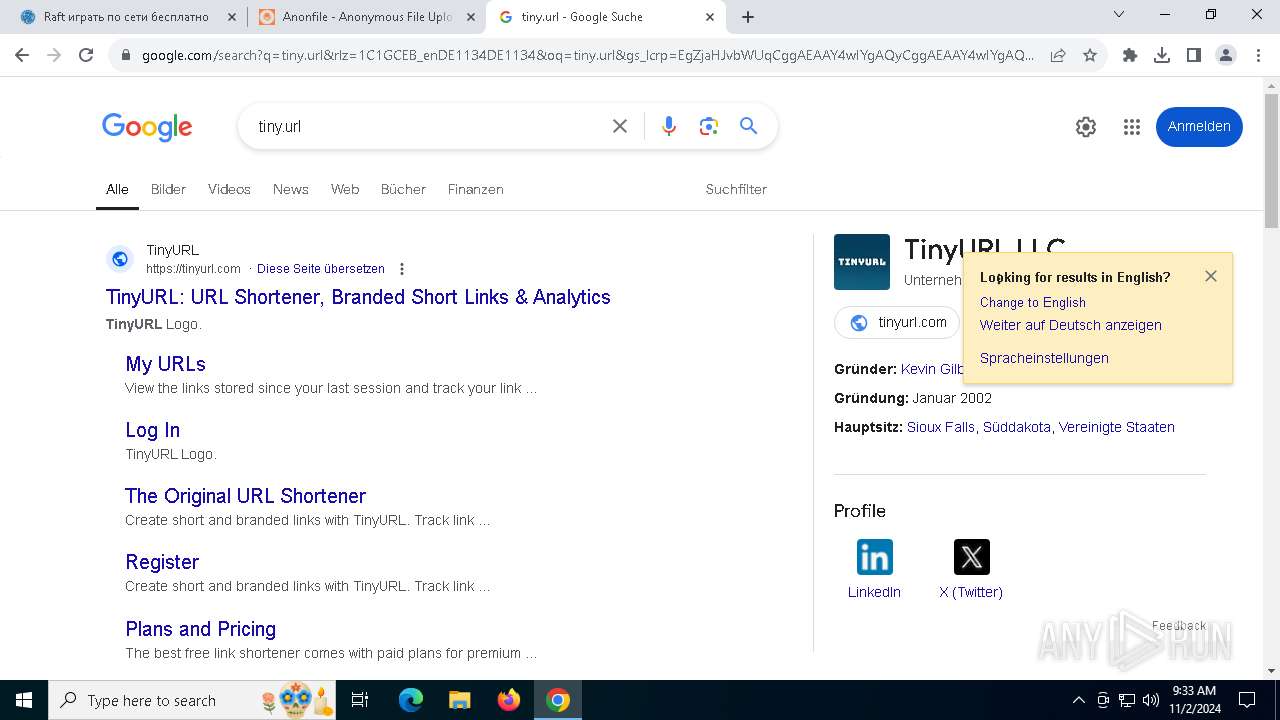Click the Google search text field
1280x720 pixels.
[430, 126]
